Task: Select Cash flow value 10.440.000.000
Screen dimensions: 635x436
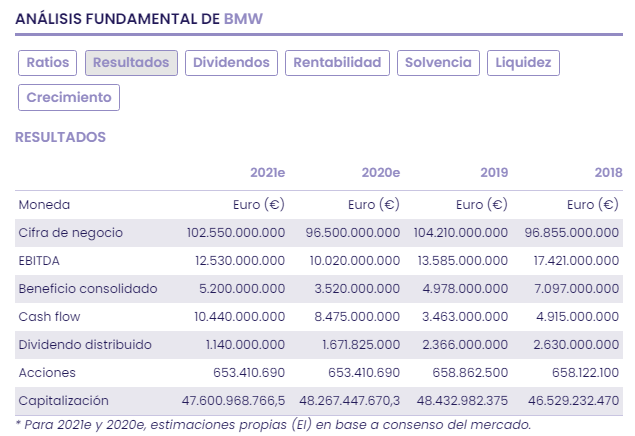Action: 240,317
